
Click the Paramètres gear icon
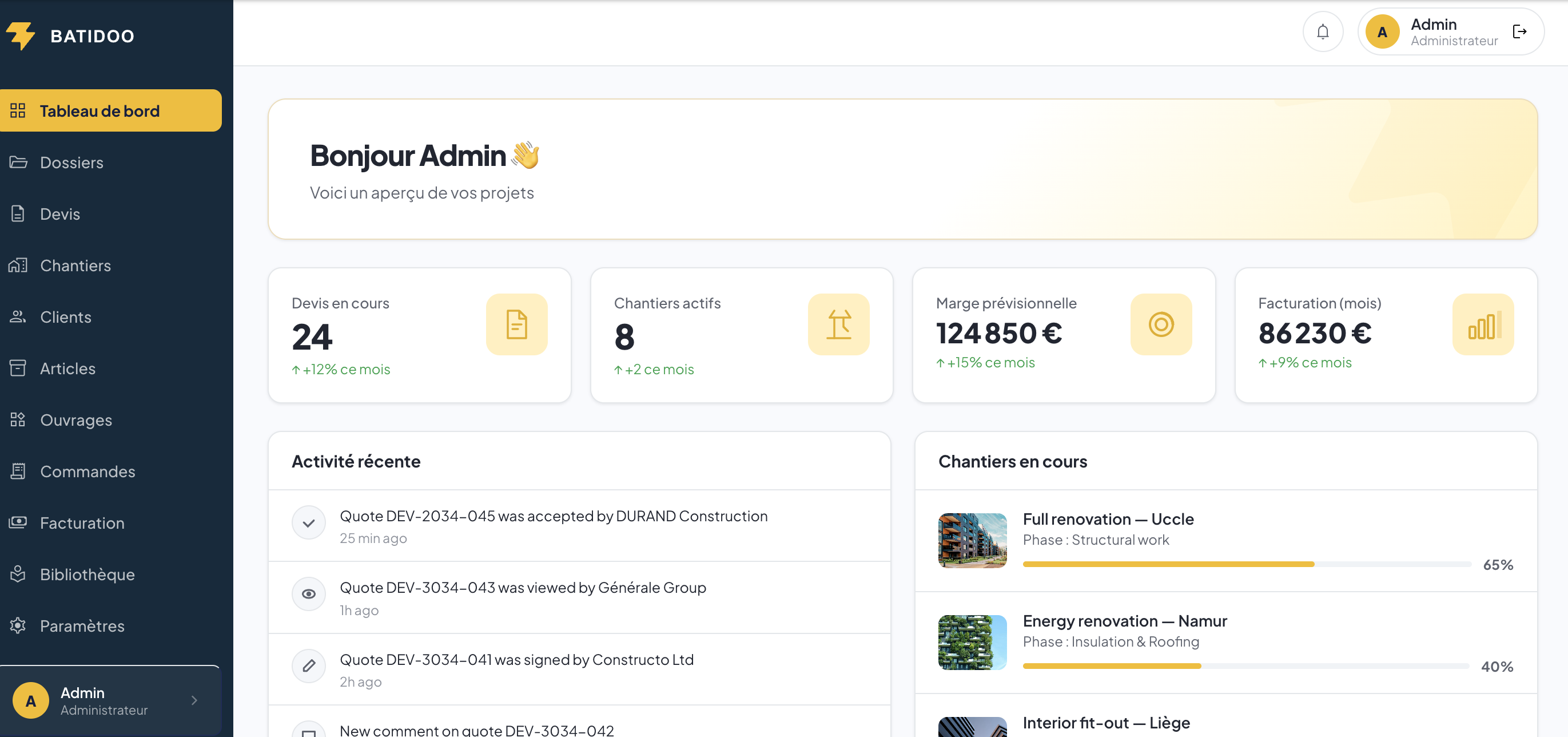(x=18, y=625)
